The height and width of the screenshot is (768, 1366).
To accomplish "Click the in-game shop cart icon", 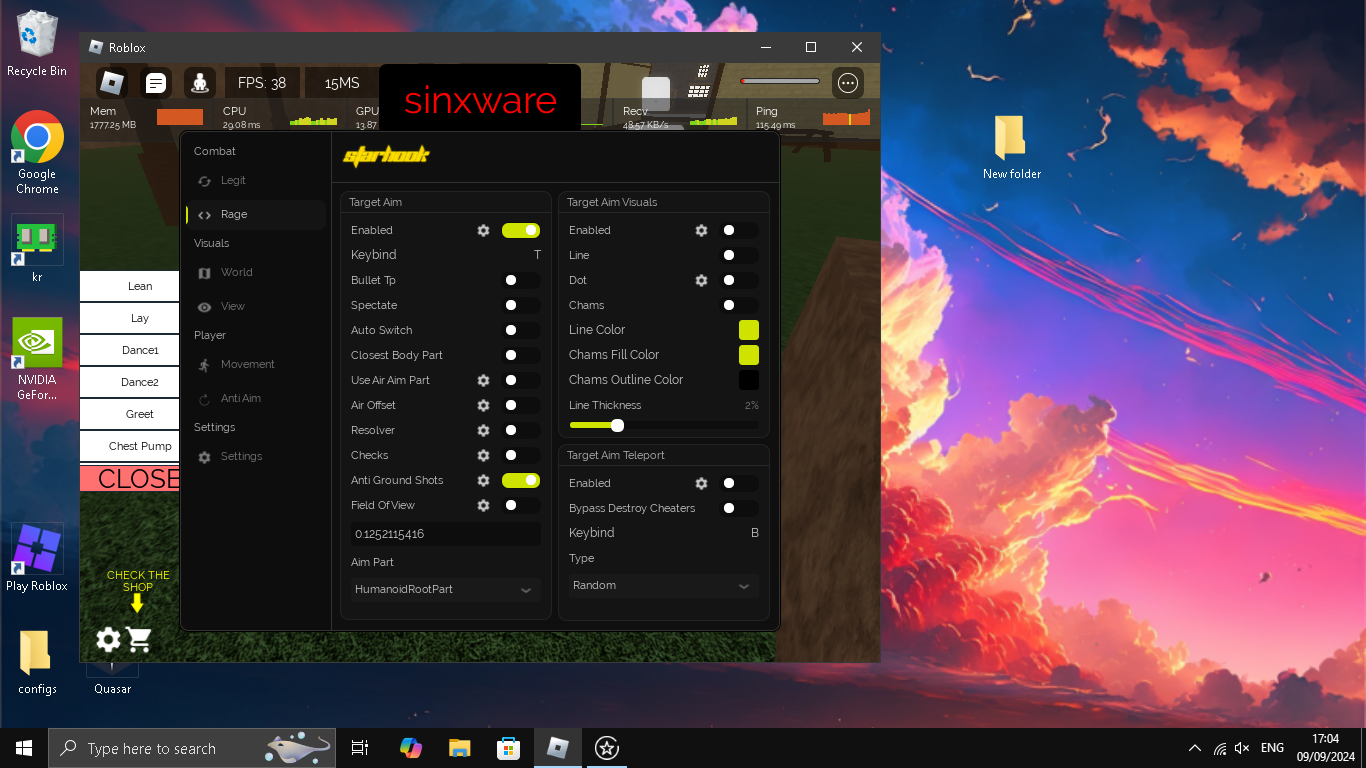I will coord(139,640).
